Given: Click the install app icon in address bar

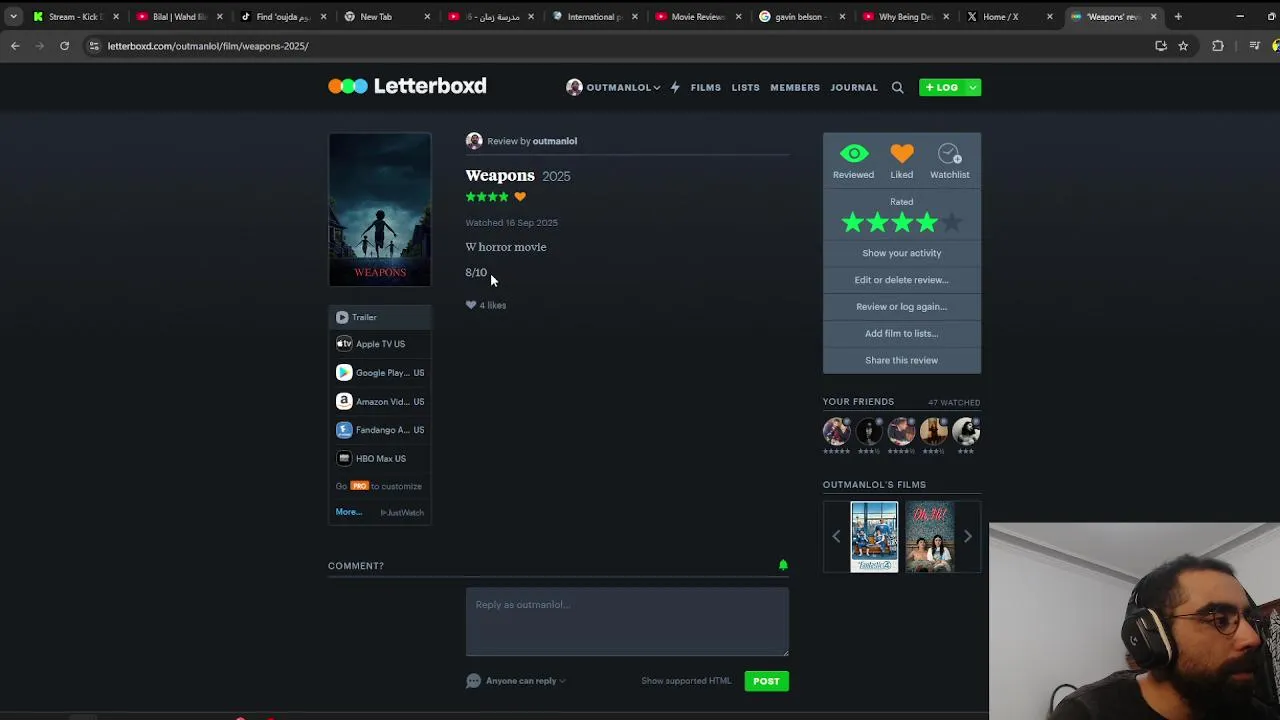Looking at the screenshot, I should (1161, 46).
